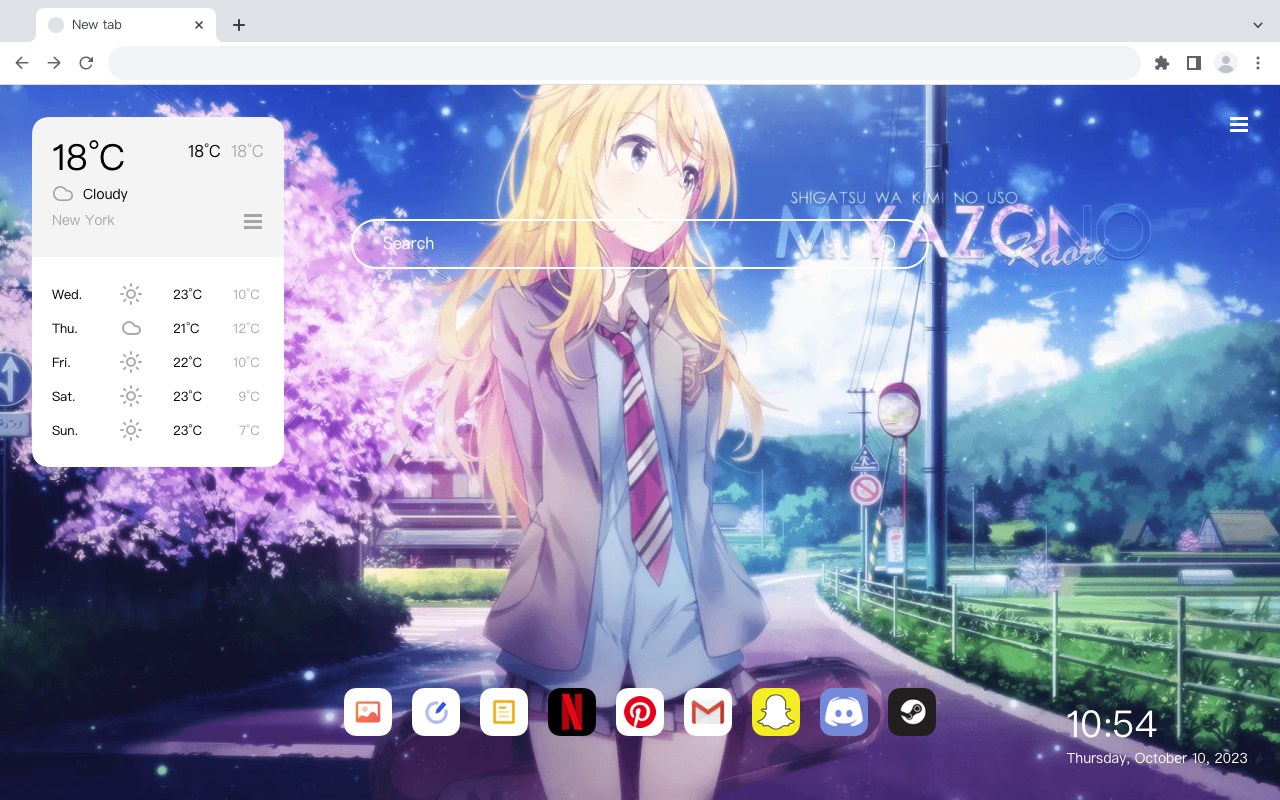Open the page hamburger menu at top right
The image size is (1280, 800).
point(1239,125)
